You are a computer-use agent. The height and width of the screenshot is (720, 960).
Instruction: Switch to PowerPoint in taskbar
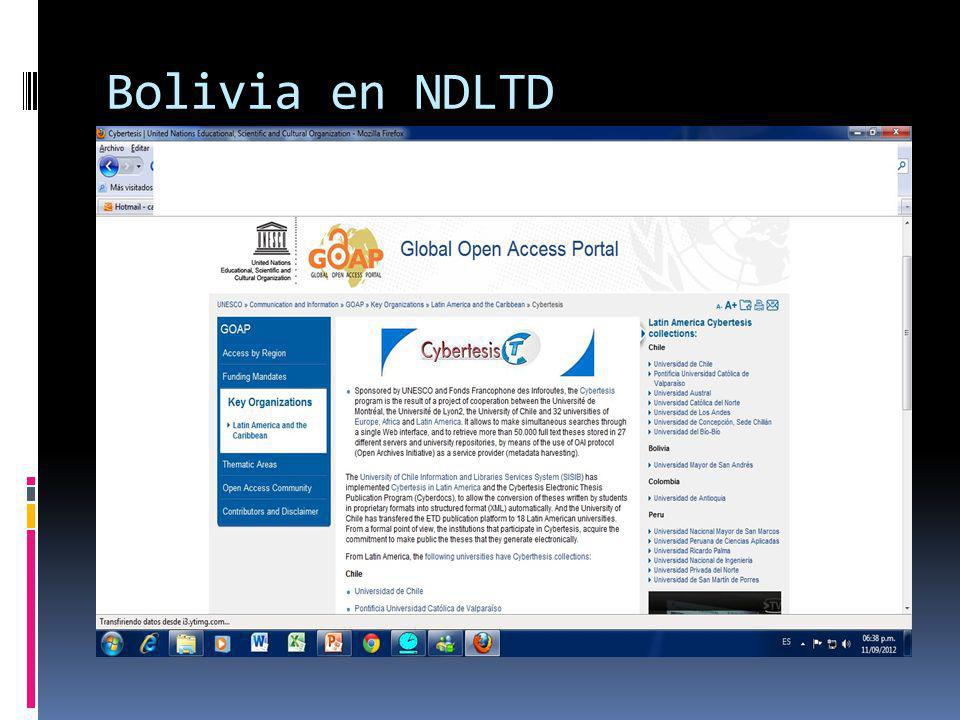coord(334,643)
